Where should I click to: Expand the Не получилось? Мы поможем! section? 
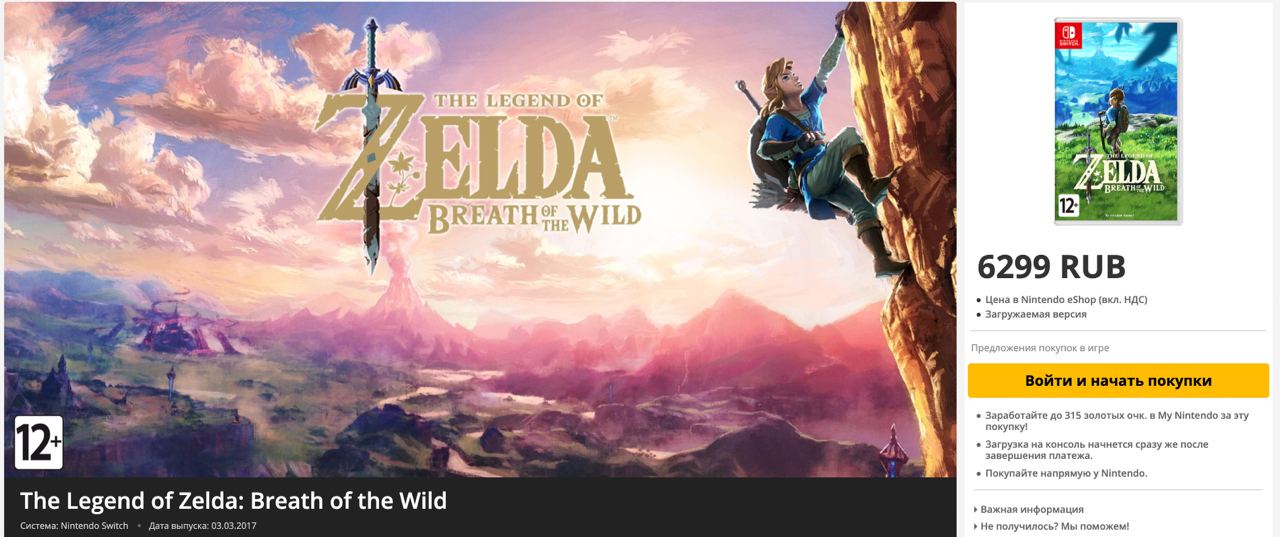pyautogui.click(x=1054, y=526)
